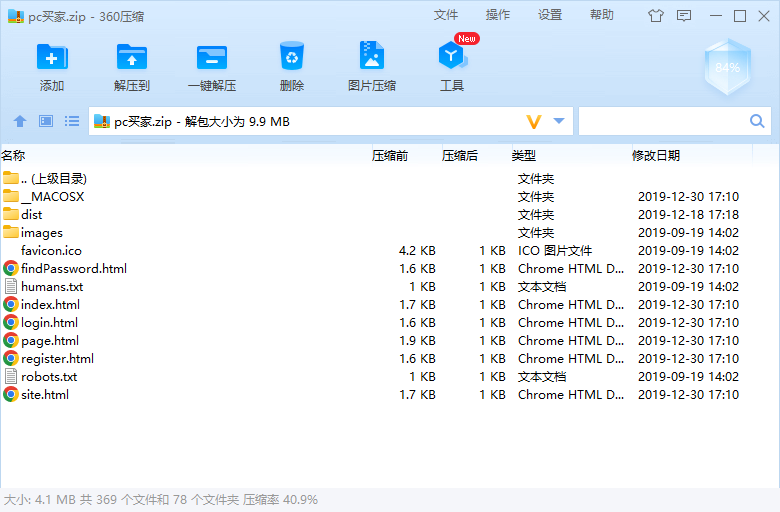Viewport: 780px width, 512px height.
Task: Open the Settings (设置) menu
Action: pyautogui.click(x=550, y=15)
